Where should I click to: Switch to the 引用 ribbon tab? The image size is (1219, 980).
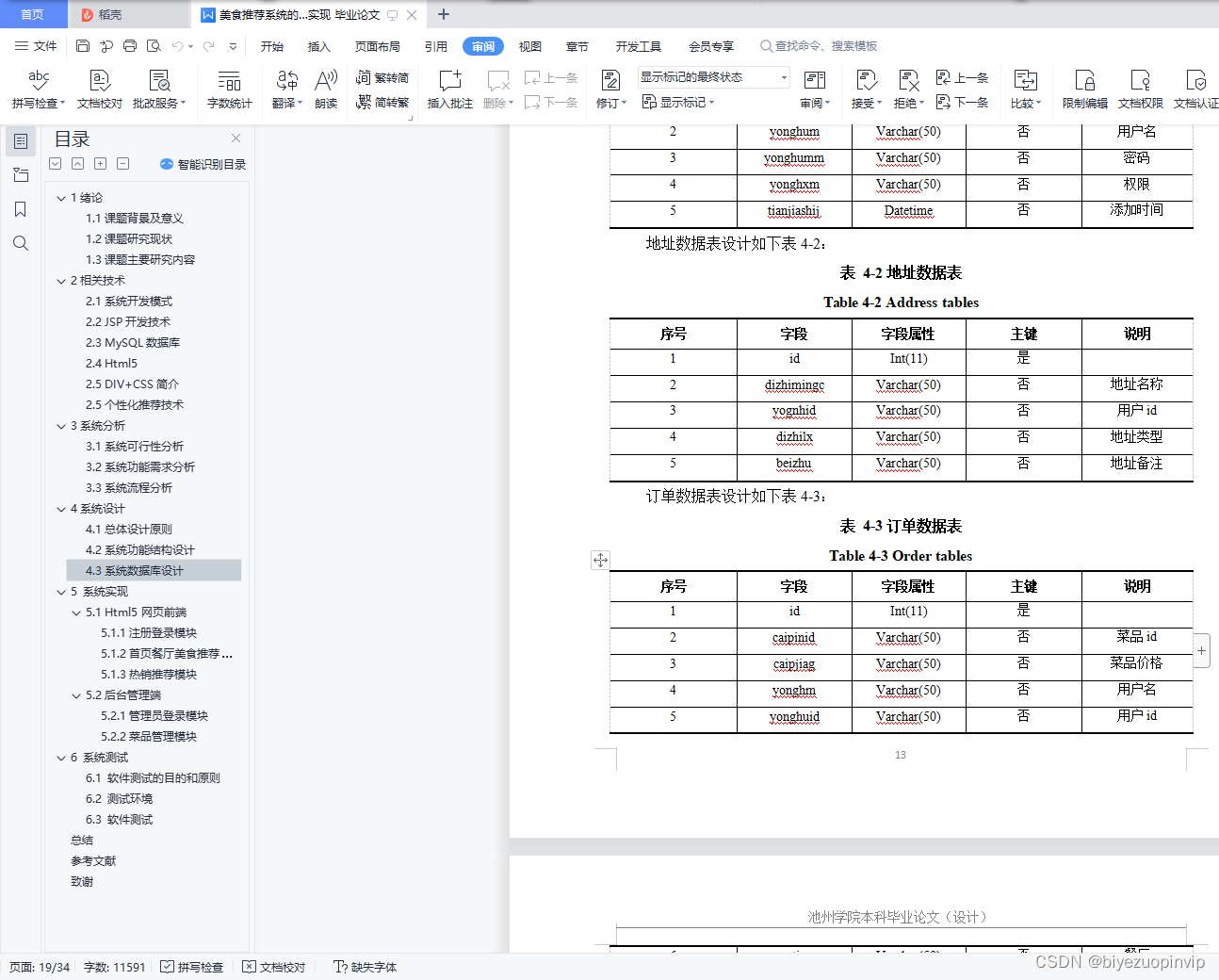436,46
